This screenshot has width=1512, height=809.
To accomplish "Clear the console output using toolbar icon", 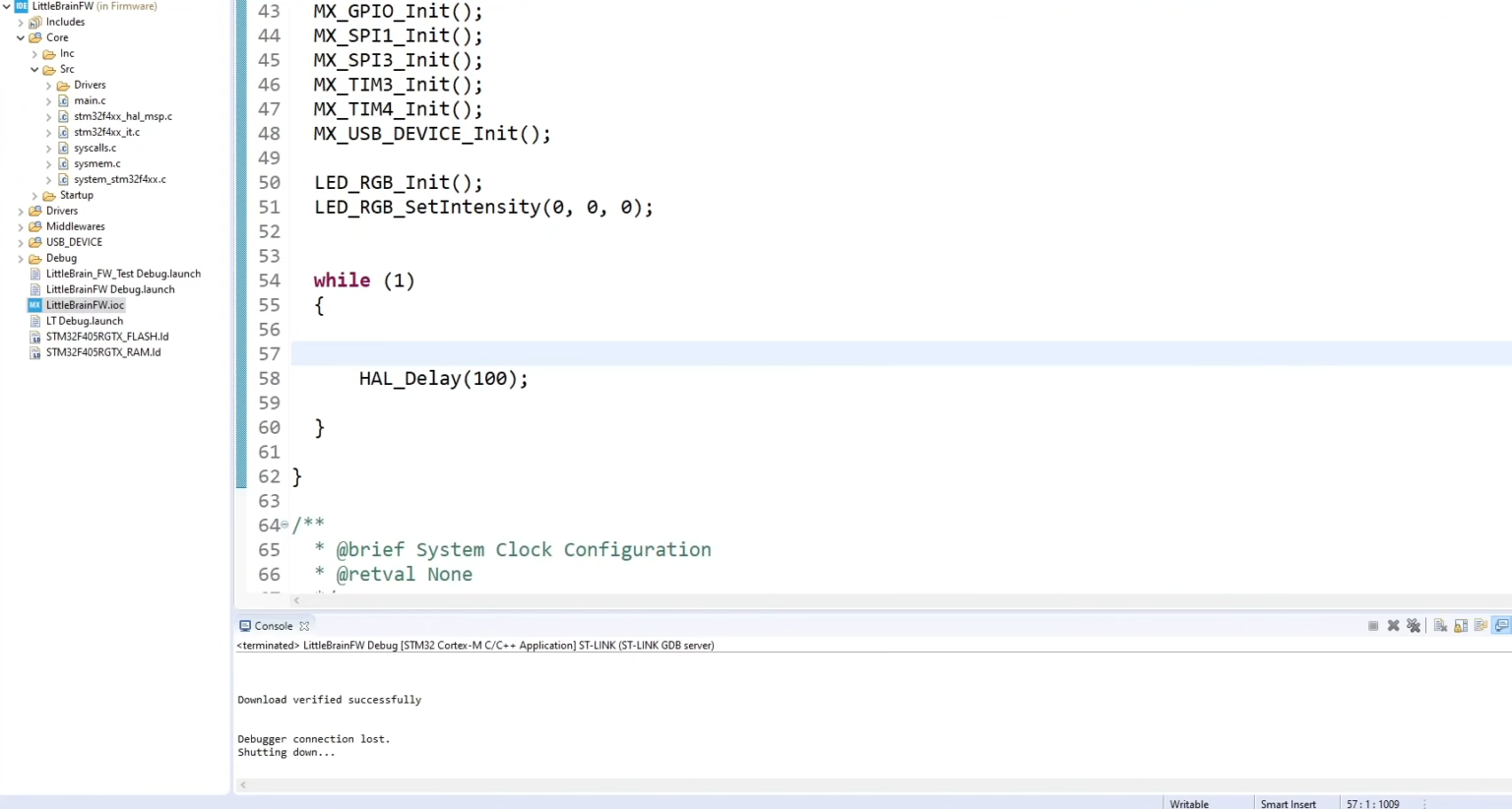I will (x=1440, y=626).
